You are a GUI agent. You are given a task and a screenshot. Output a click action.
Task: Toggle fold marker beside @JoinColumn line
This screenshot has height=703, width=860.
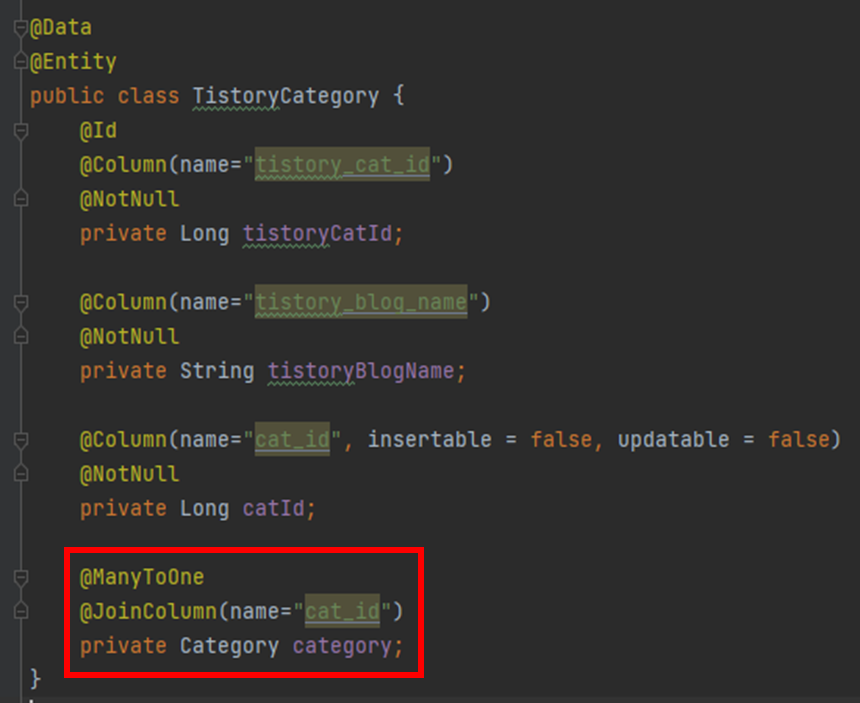pos(21,611)
